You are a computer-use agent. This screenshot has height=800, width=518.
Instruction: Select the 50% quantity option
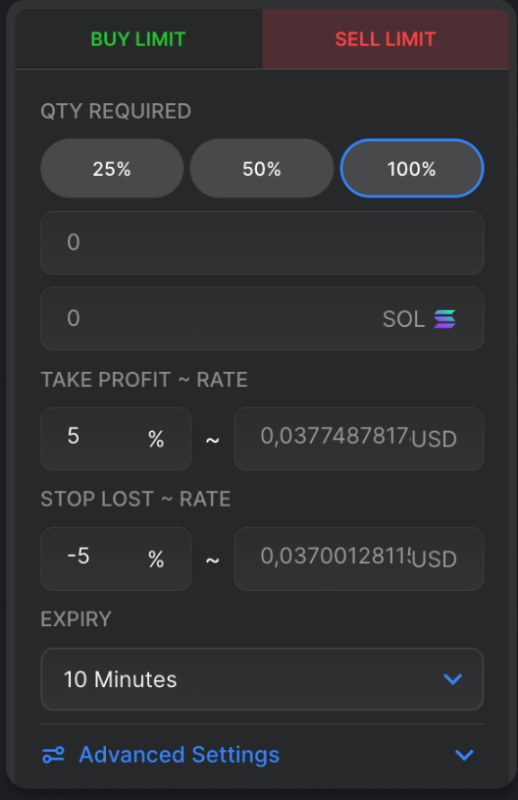pos(261,168)
